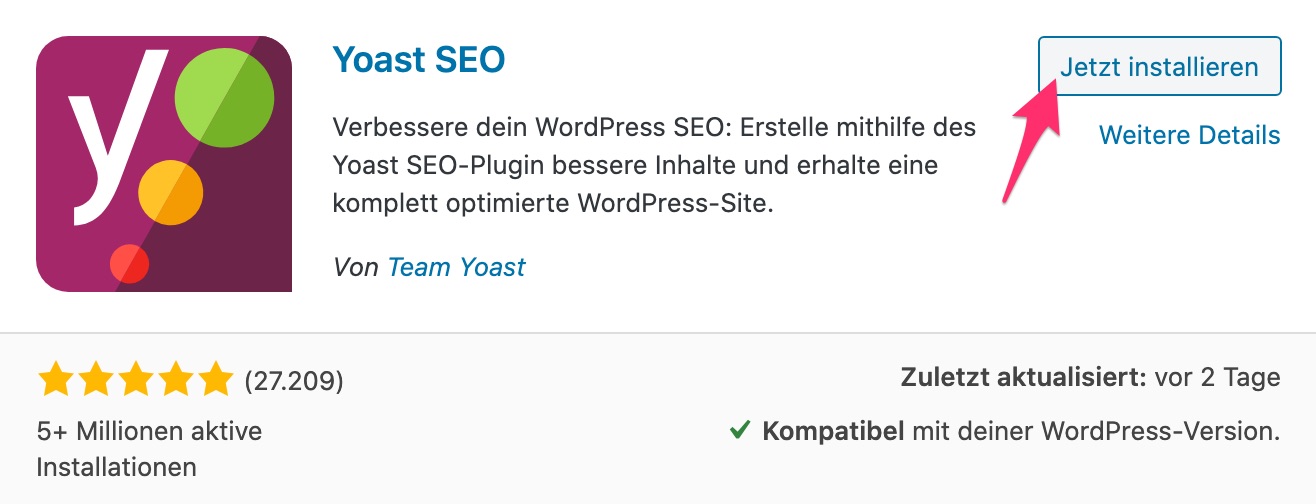Click the Kompatibel WordPress-Version notice text
Screen dimensions: 1316x504
pos(1020,432)
